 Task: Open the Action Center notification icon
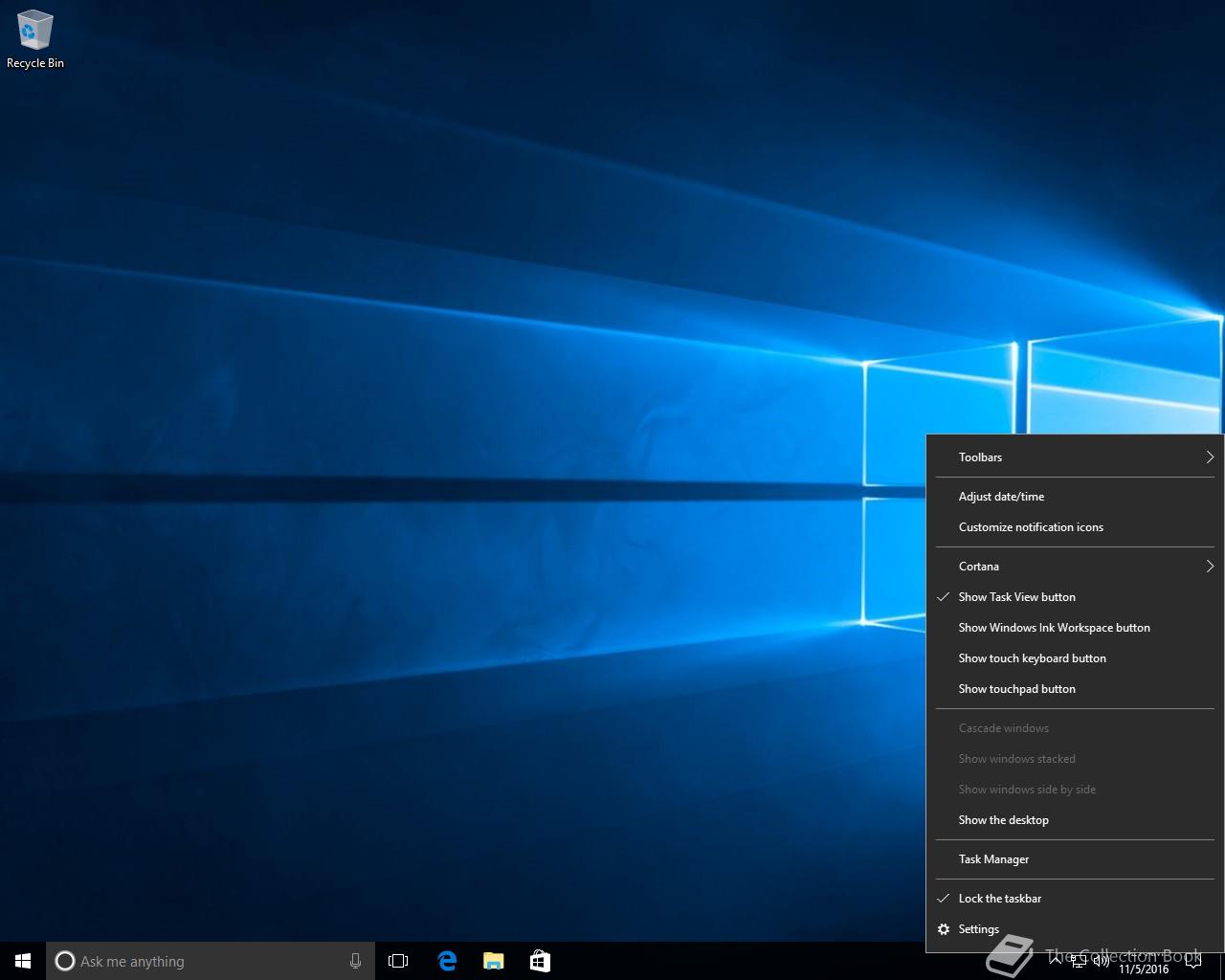(1192, 962)
